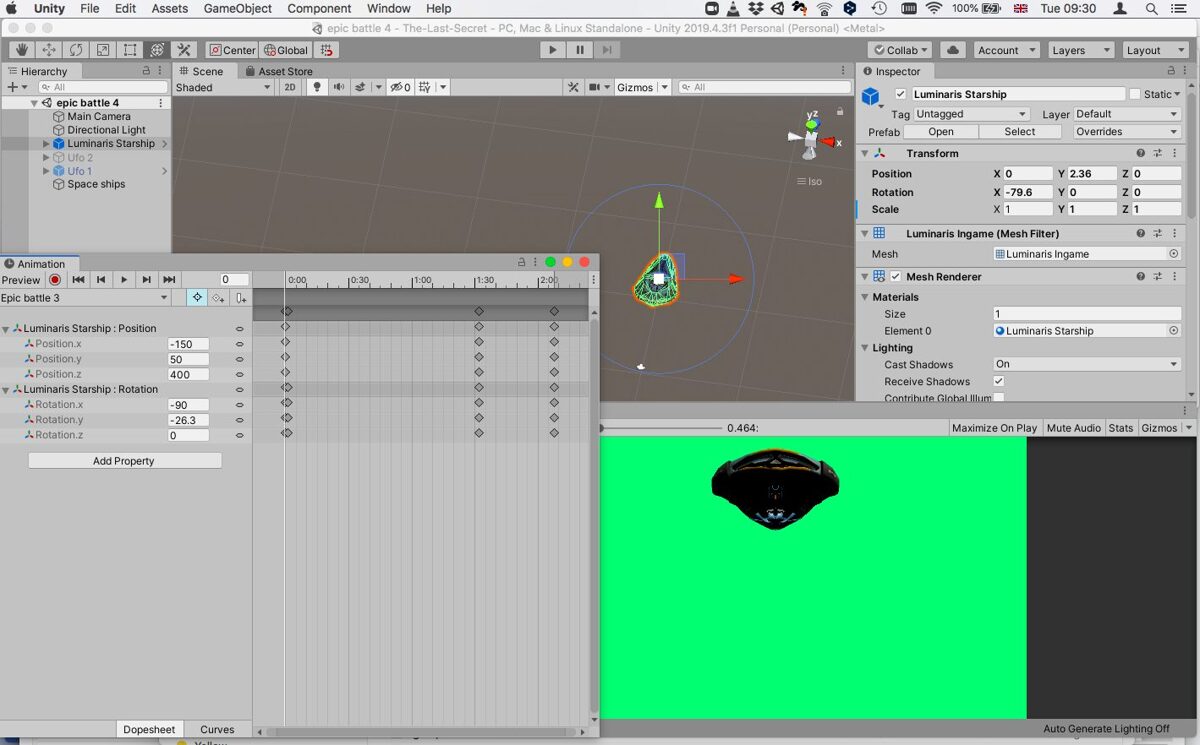1200x745 pixels.
Task: Select the Hand tool in the toolbar
Action: point(22,50)
